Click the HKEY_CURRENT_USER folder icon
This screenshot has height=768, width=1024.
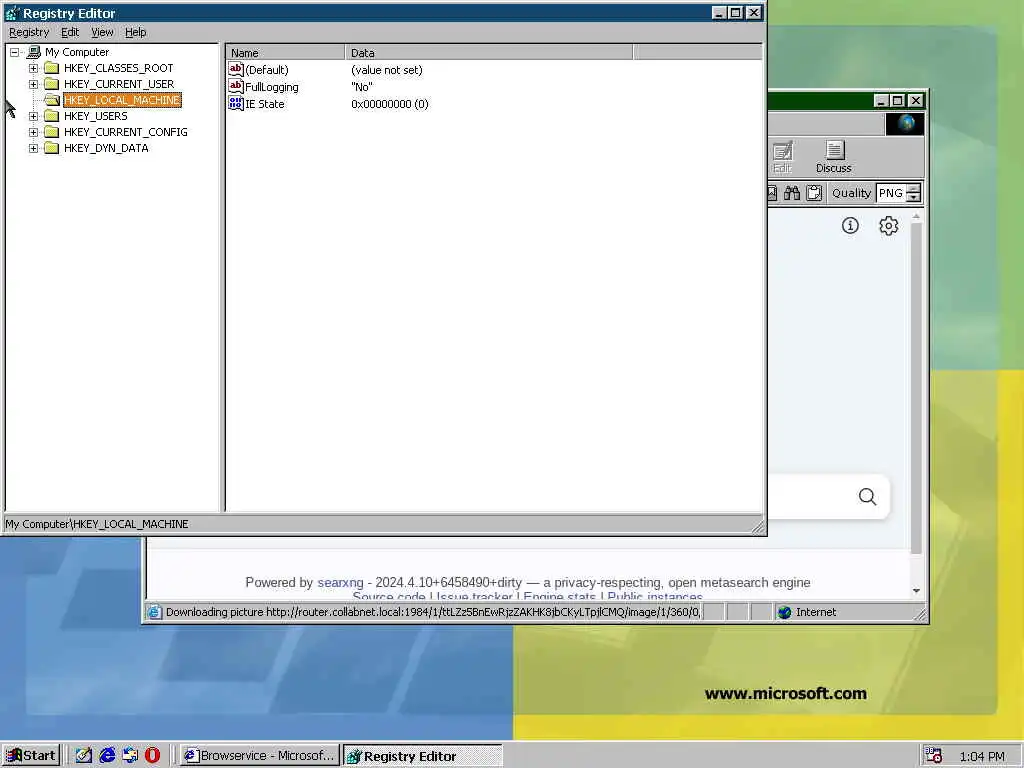(x=52, y=84)
